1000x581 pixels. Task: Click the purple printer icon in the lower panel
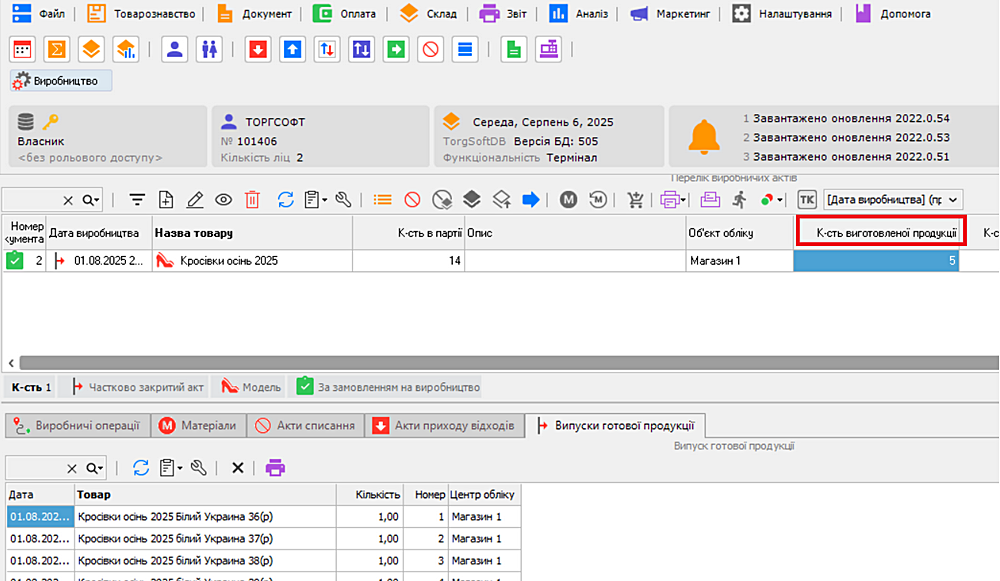coord(275,467)
